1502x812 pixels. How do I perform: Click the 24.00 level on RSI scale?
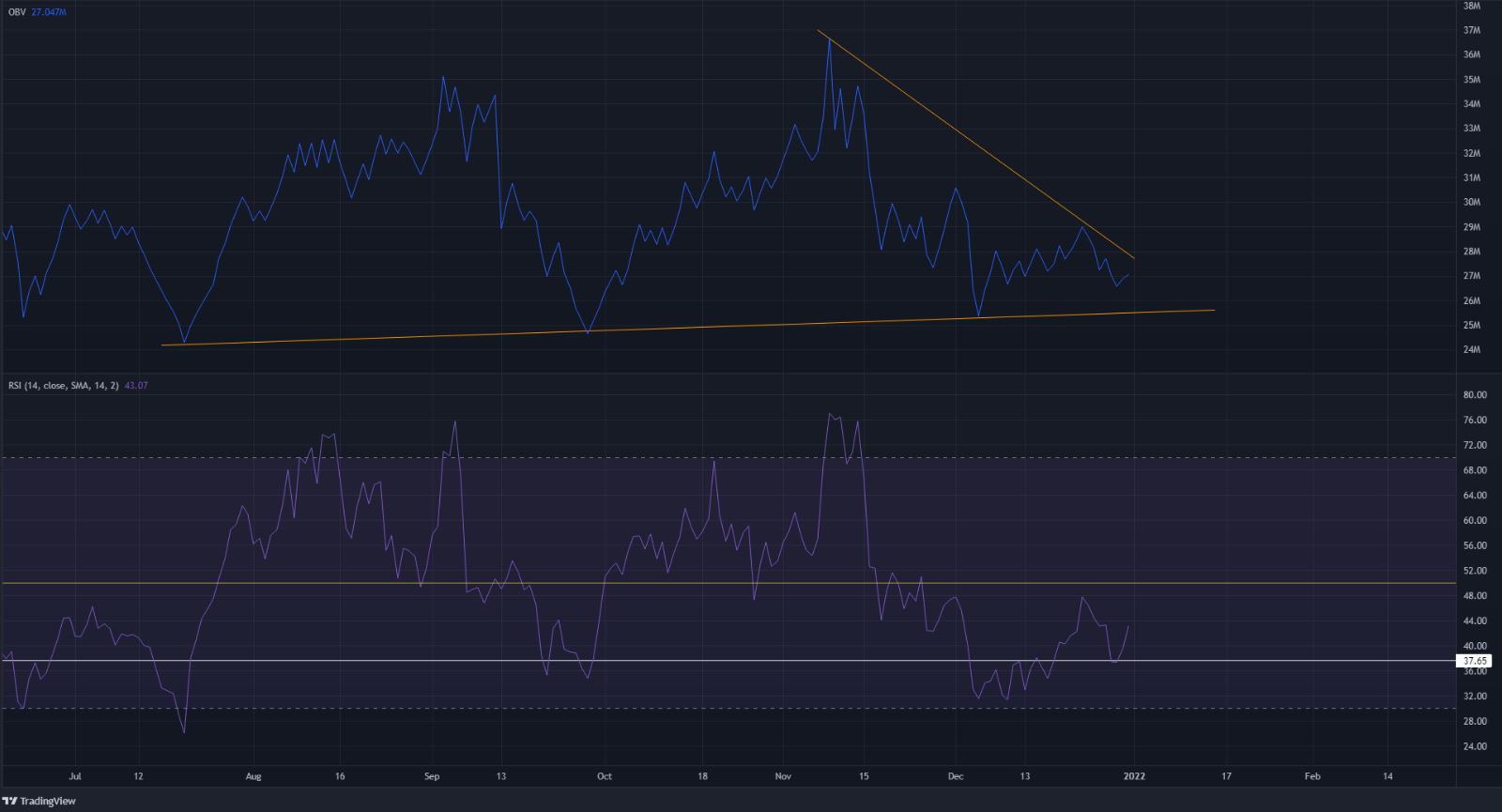(x=1475, y=746)
